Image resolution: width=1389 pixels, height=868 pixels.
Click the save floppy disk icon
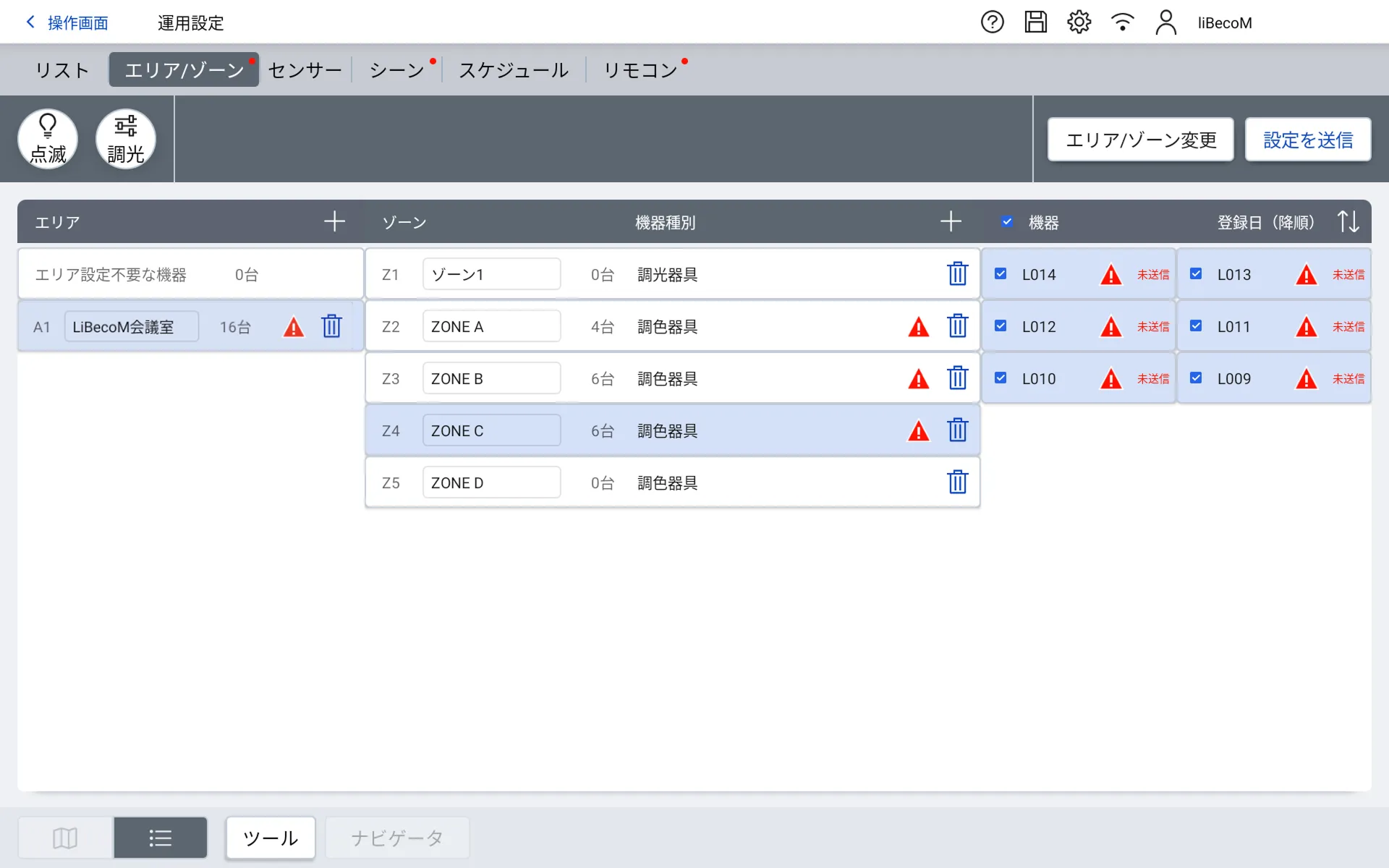point(1035,22)
